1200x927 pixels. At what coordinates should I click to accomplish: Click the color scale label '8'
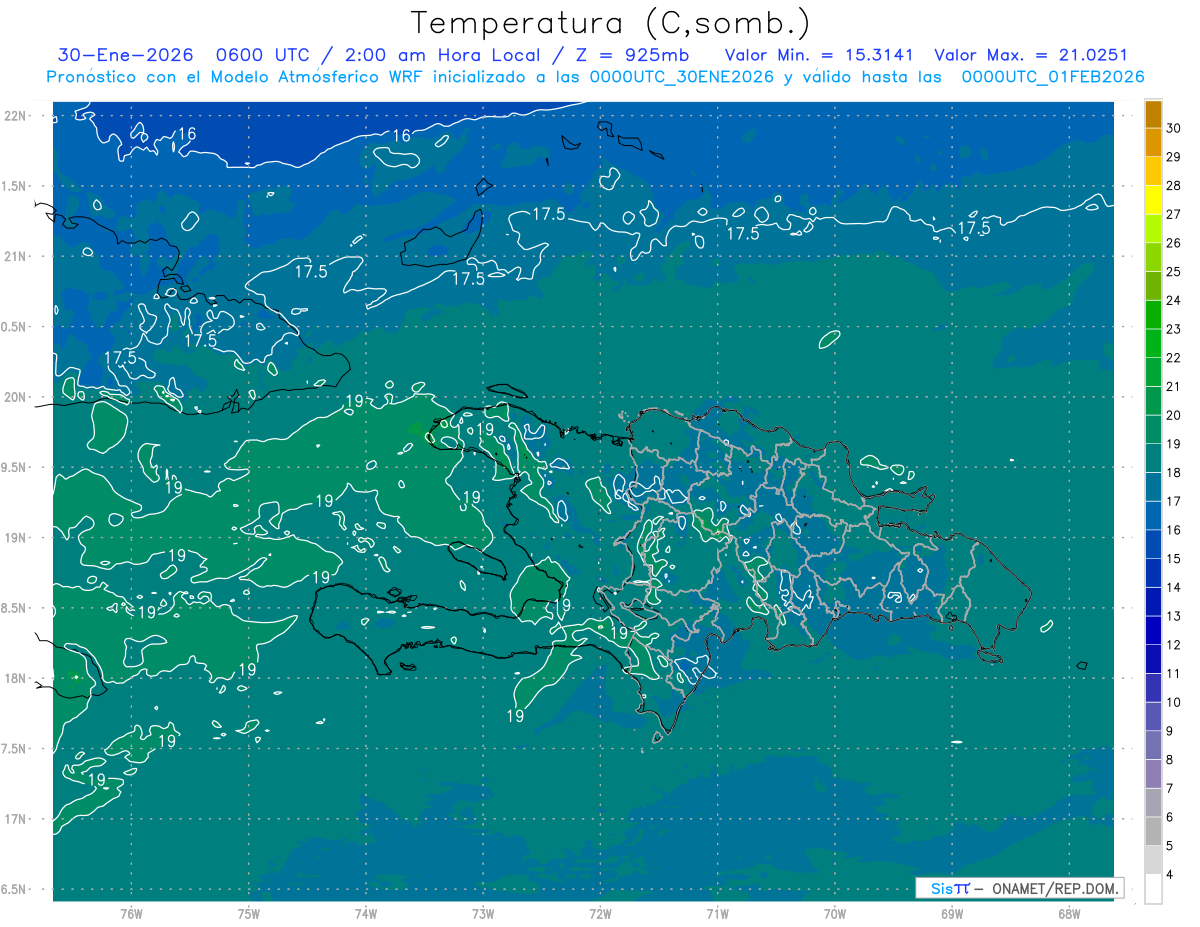1172,760
